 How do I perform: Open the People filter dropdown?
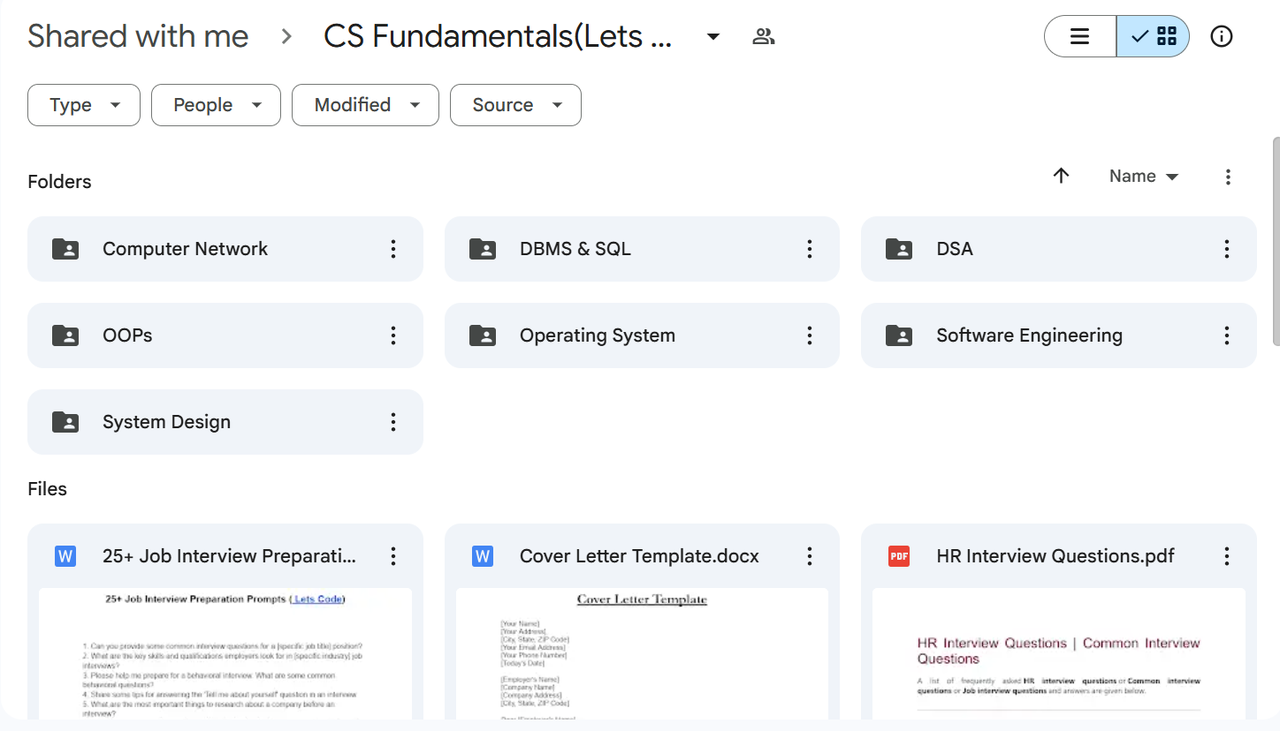216,105
